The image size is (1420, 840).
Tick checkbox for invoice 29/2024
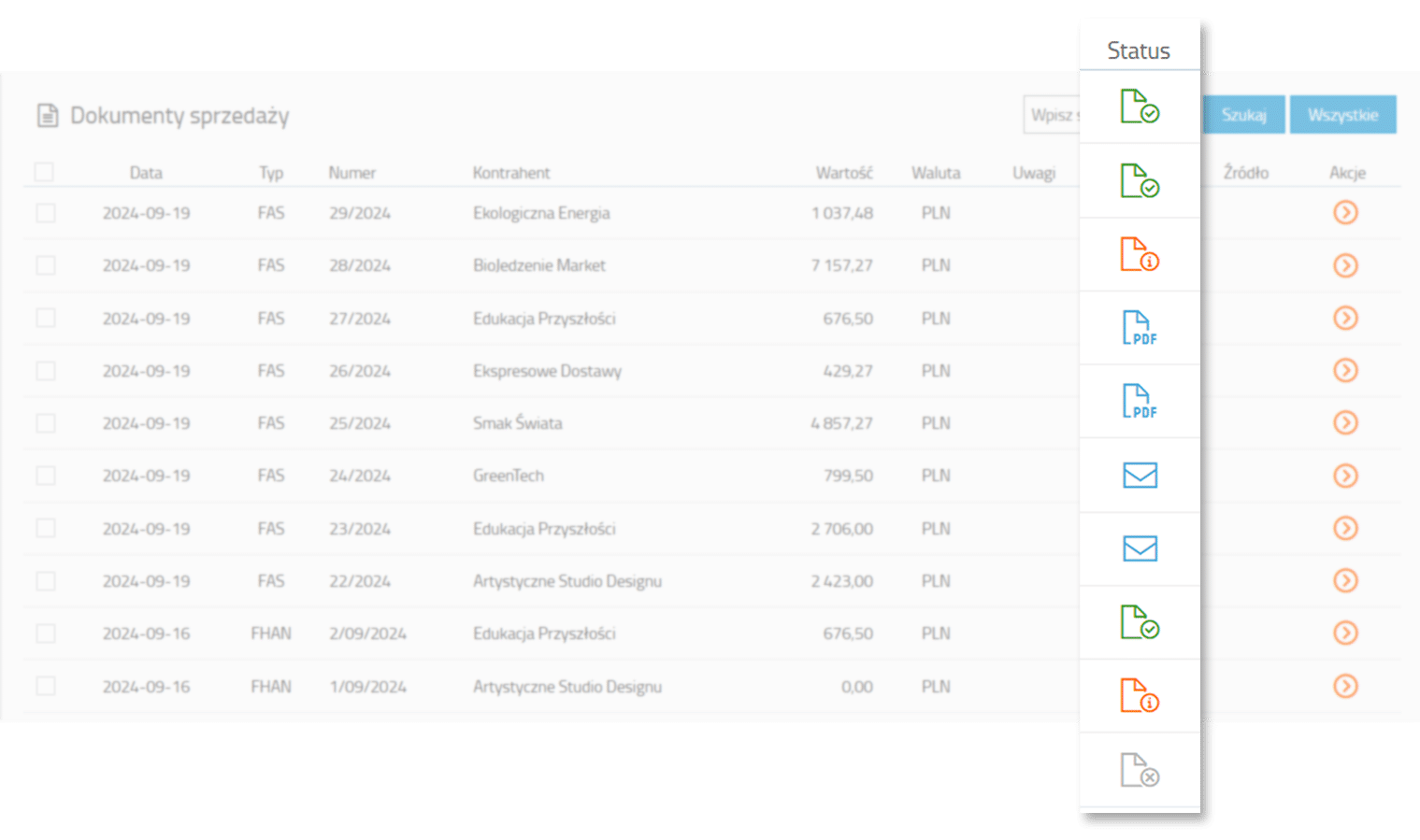tap(45, 213)
